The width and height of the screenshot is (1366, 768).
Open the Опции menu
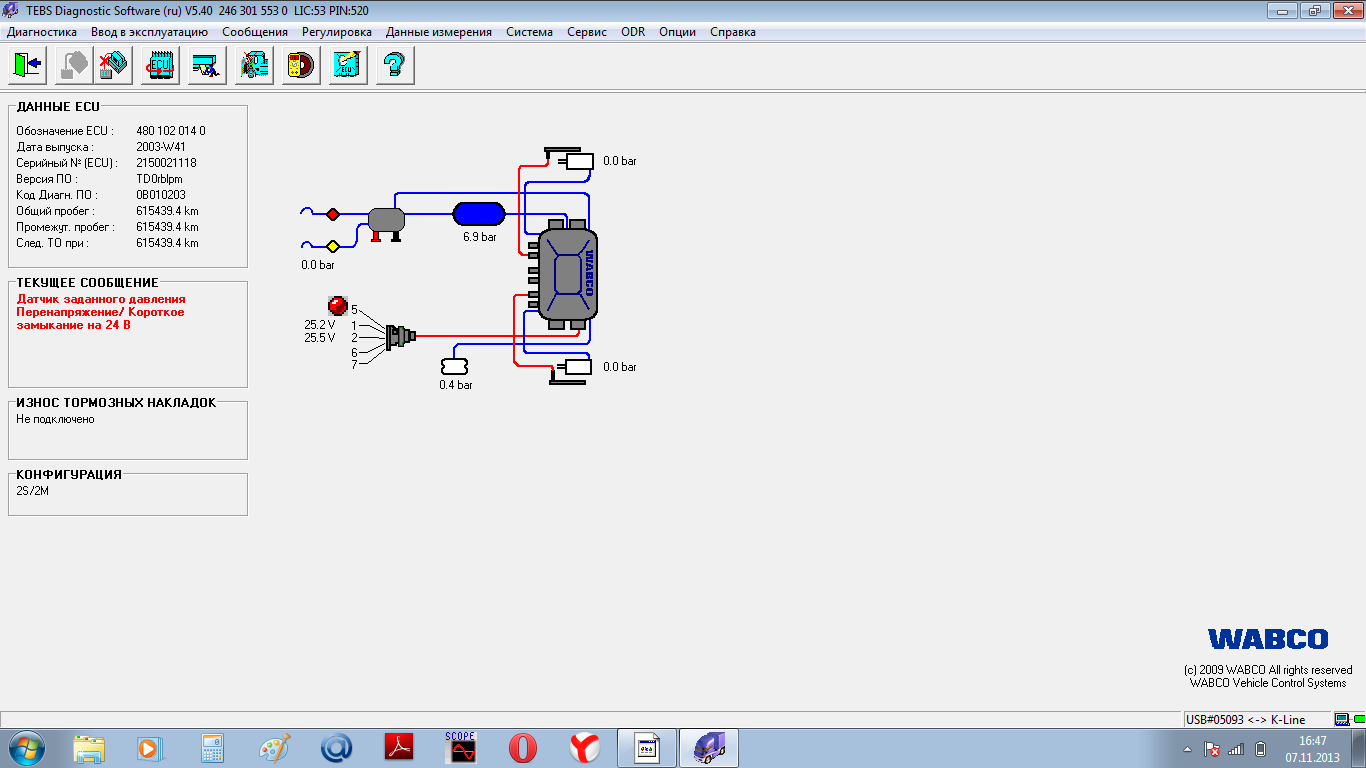pos(677,32)
